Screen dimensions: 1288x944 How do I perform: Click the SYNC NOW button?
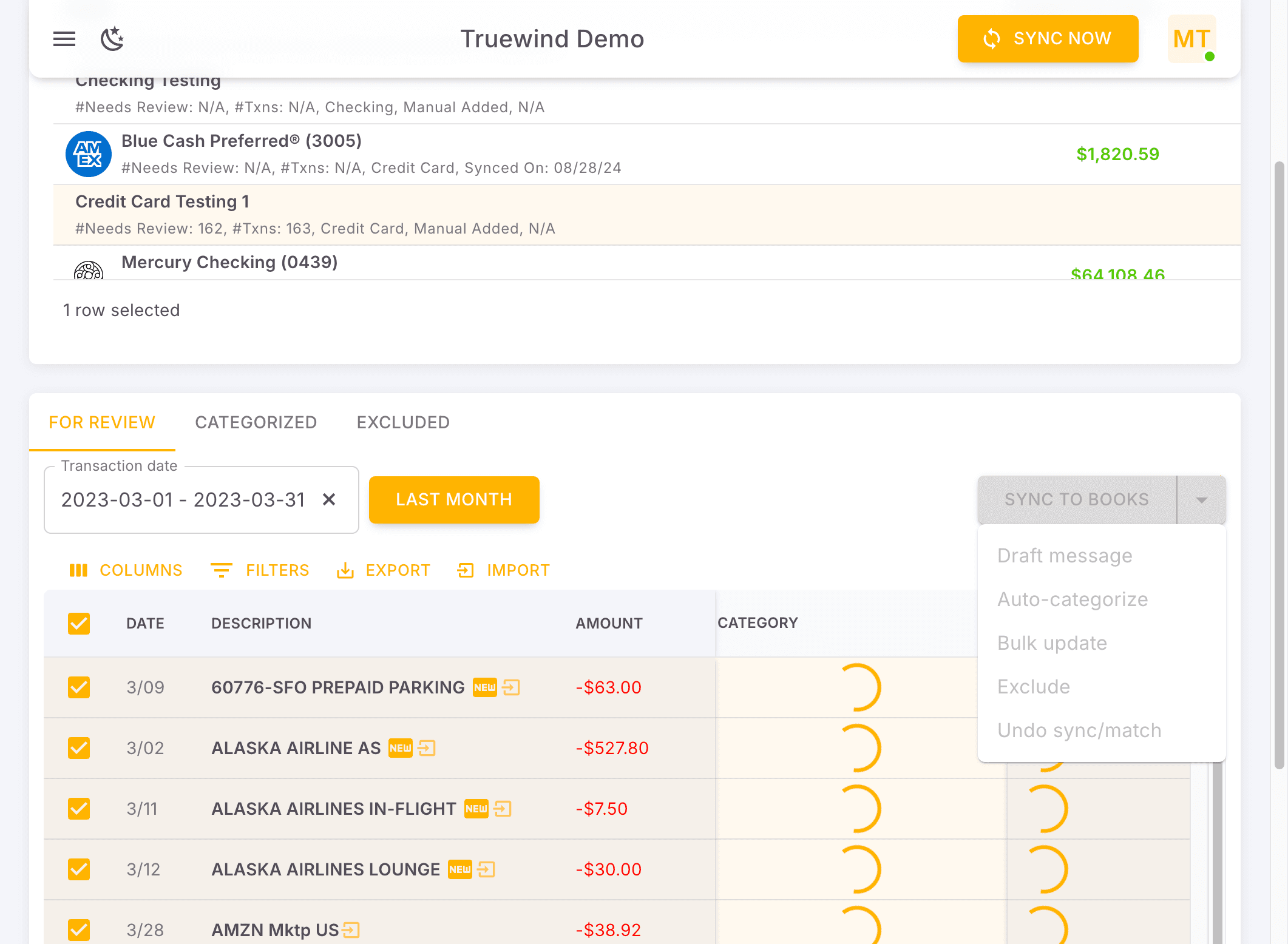coord(1048,39)
